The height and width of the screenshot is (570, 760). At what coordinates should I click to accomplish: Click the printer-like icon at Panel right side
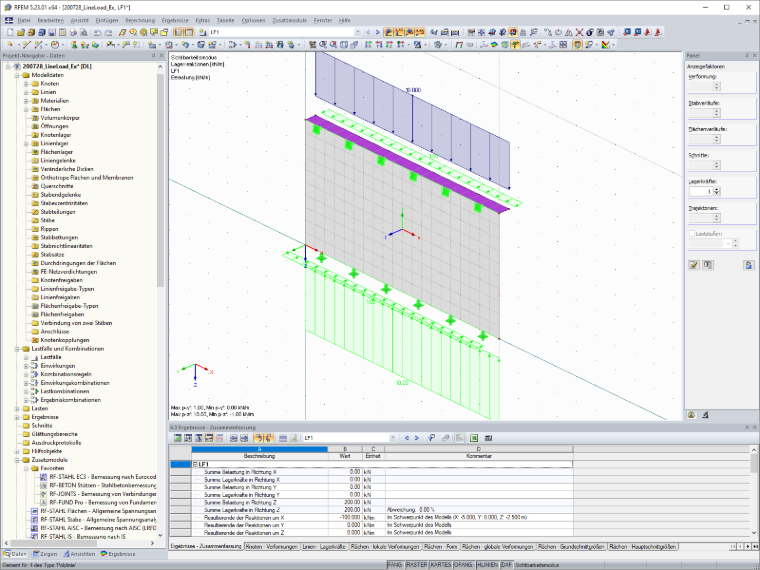[x=748, y=265]
